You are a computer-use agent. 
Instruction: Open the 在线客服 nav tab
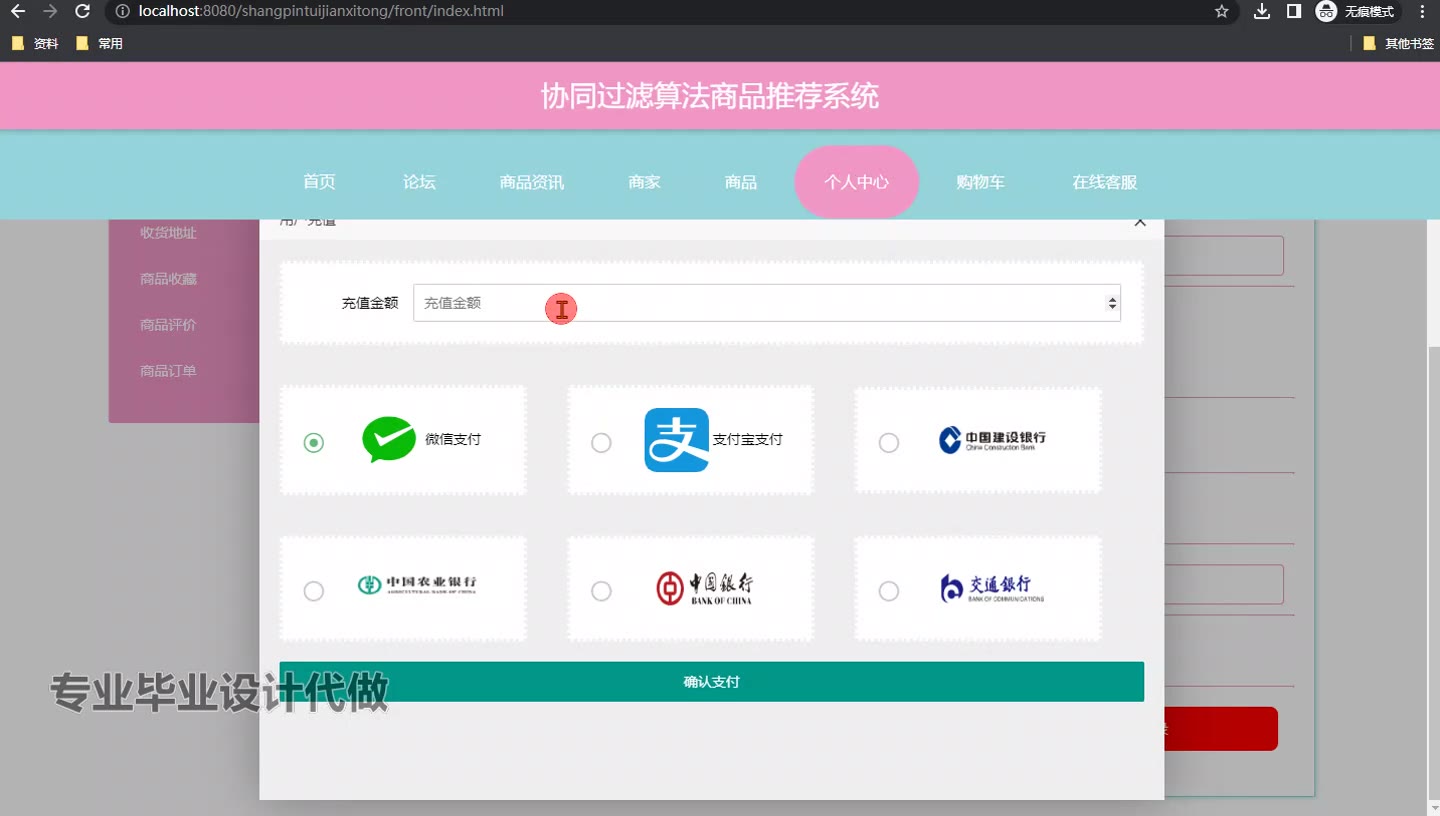pyautogui.click(x=1105, y=182)
